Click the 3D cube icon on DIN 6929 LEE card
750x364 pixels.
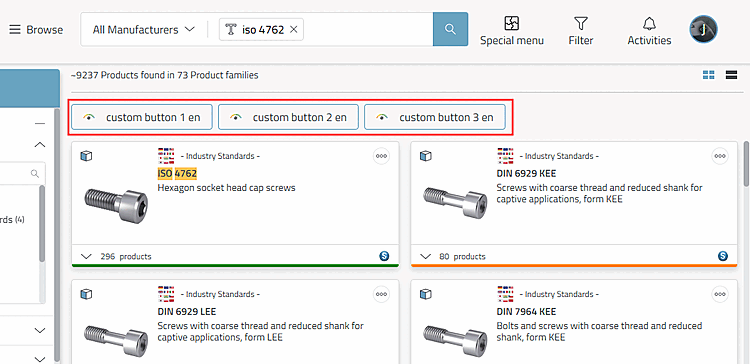(86, 294)
